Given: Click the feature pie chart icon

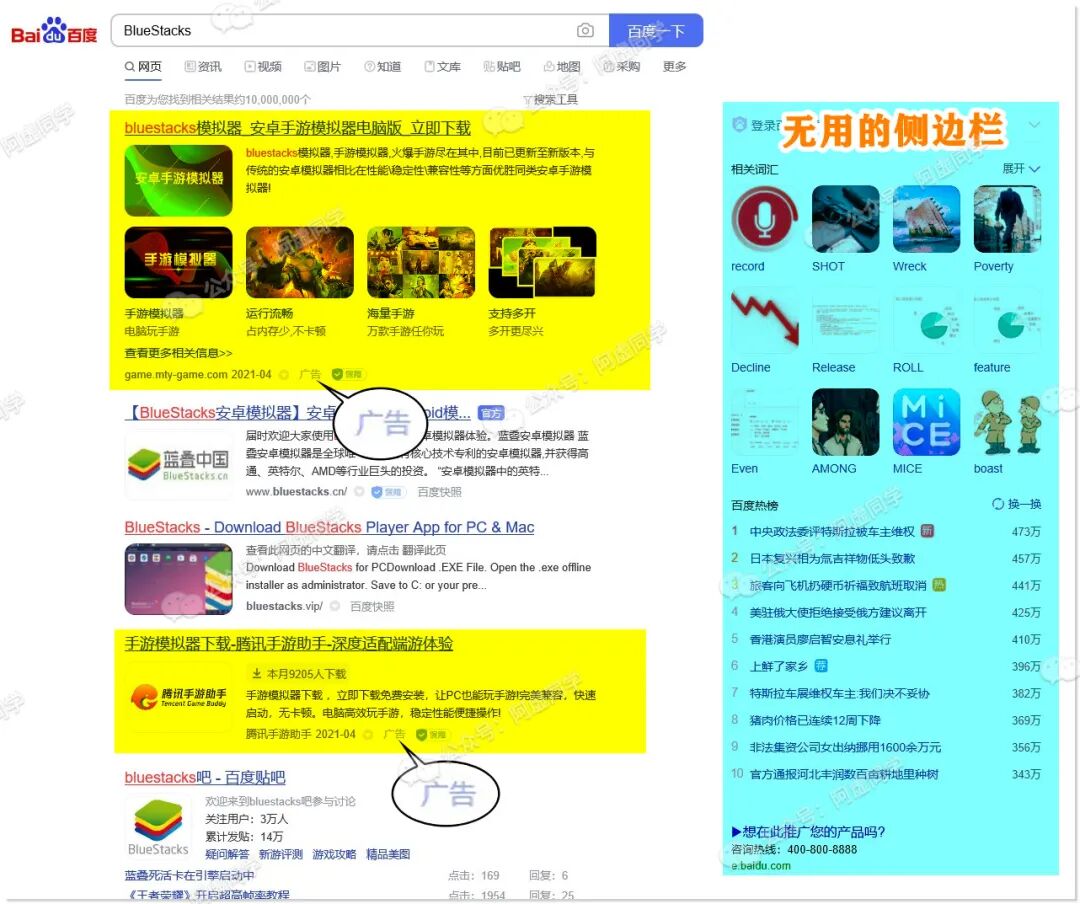Looking at the screenshot, I should coord(1007,320).
